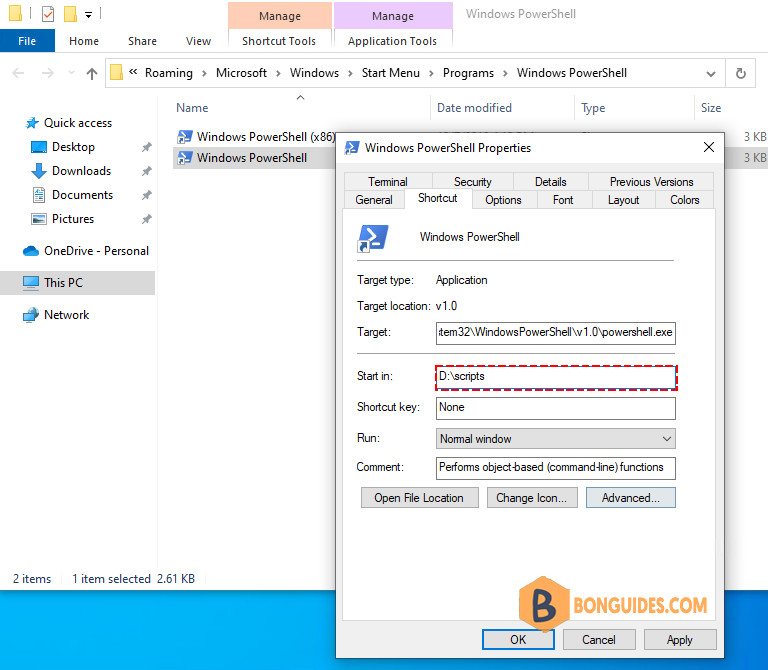Click the Target path input field
Image resolution: width=768 pixels, height=670 pixels.
[555, 333]
